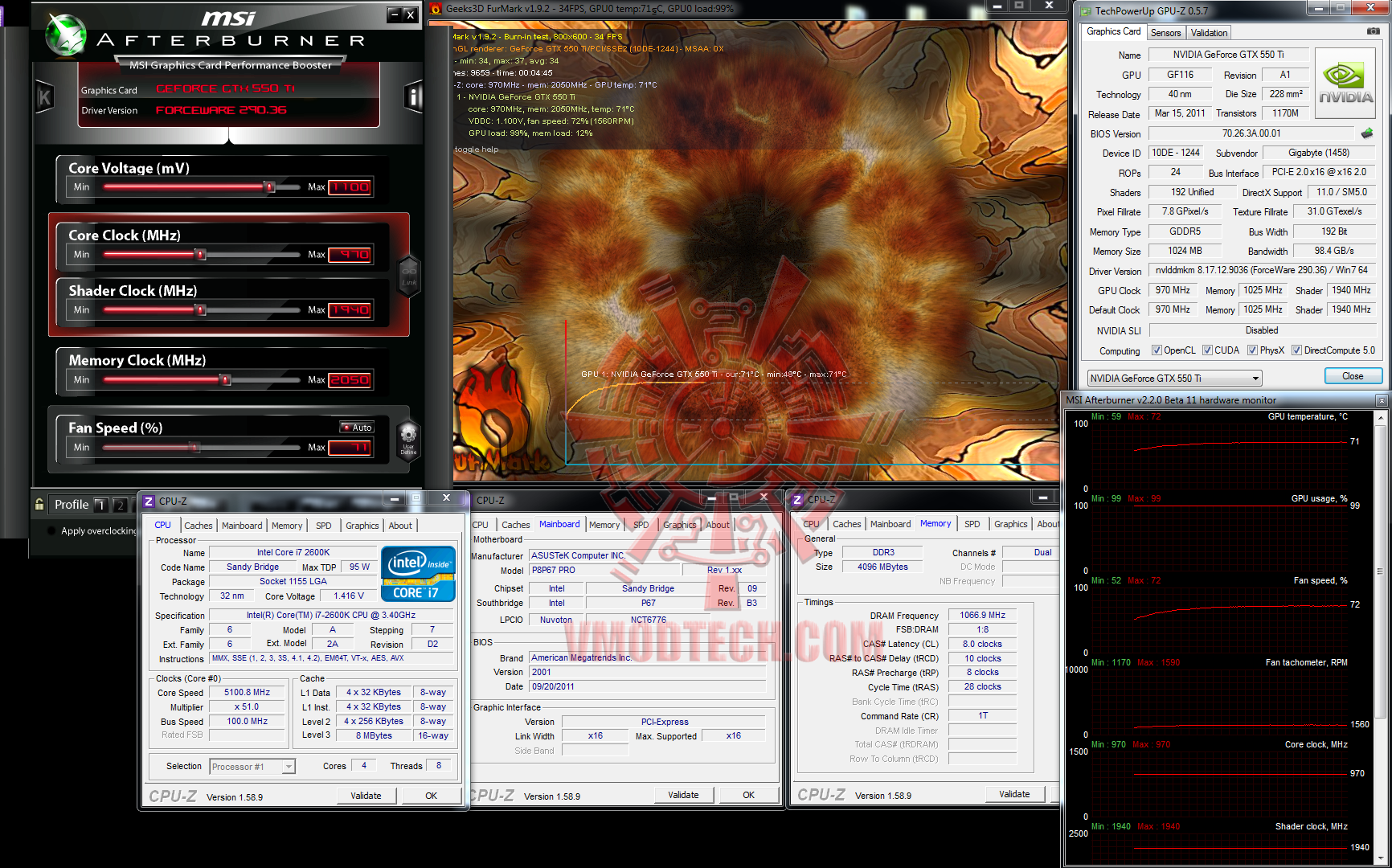The width and height of the screenshot is (1392, 868).
Task: Toggle the CUDA checkbox in GPU-Z
Action: pyautogui.click(x=1207, y=350)
